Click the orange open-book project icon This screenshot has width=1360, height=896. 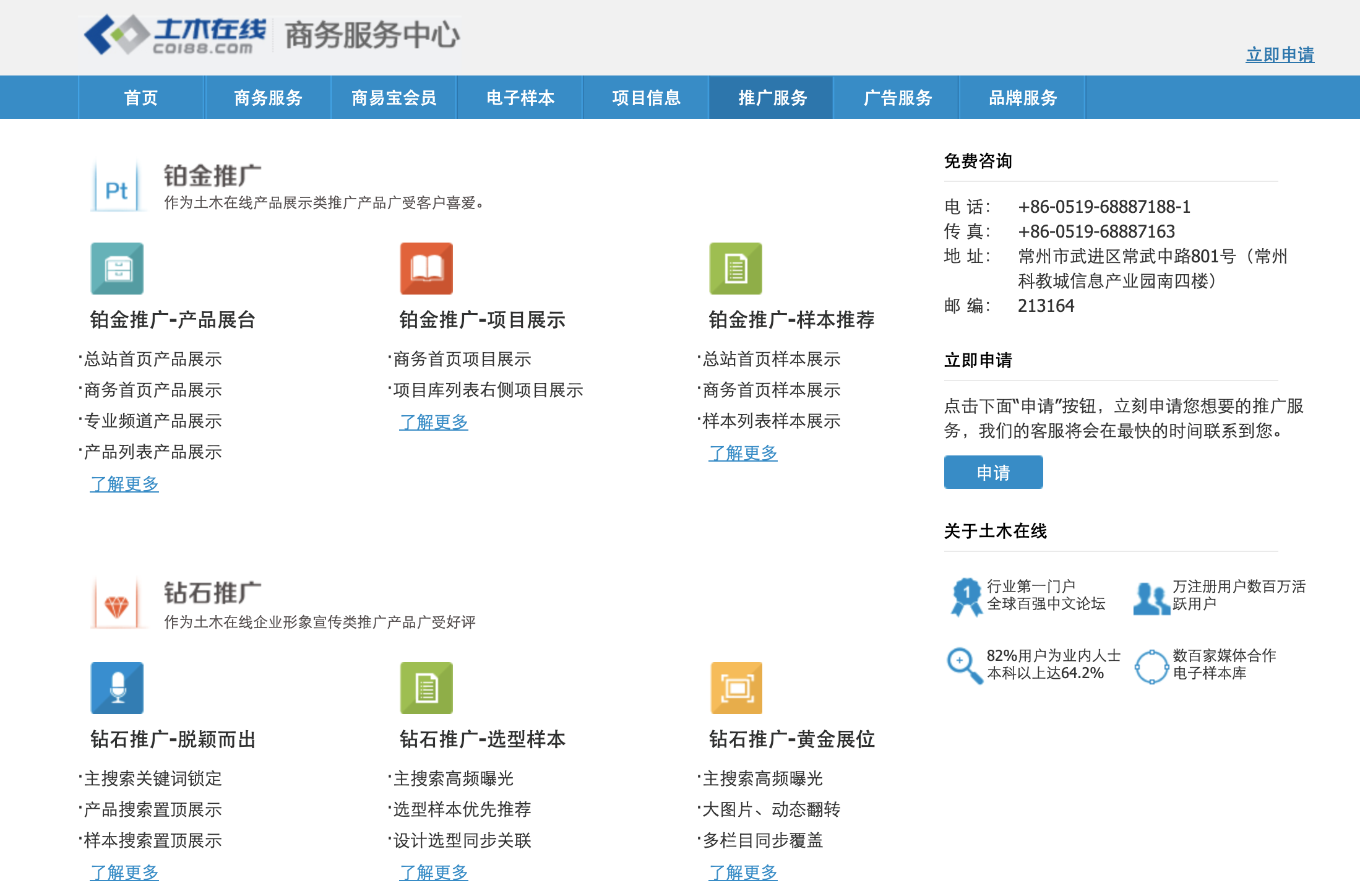(x=426, y=269)
